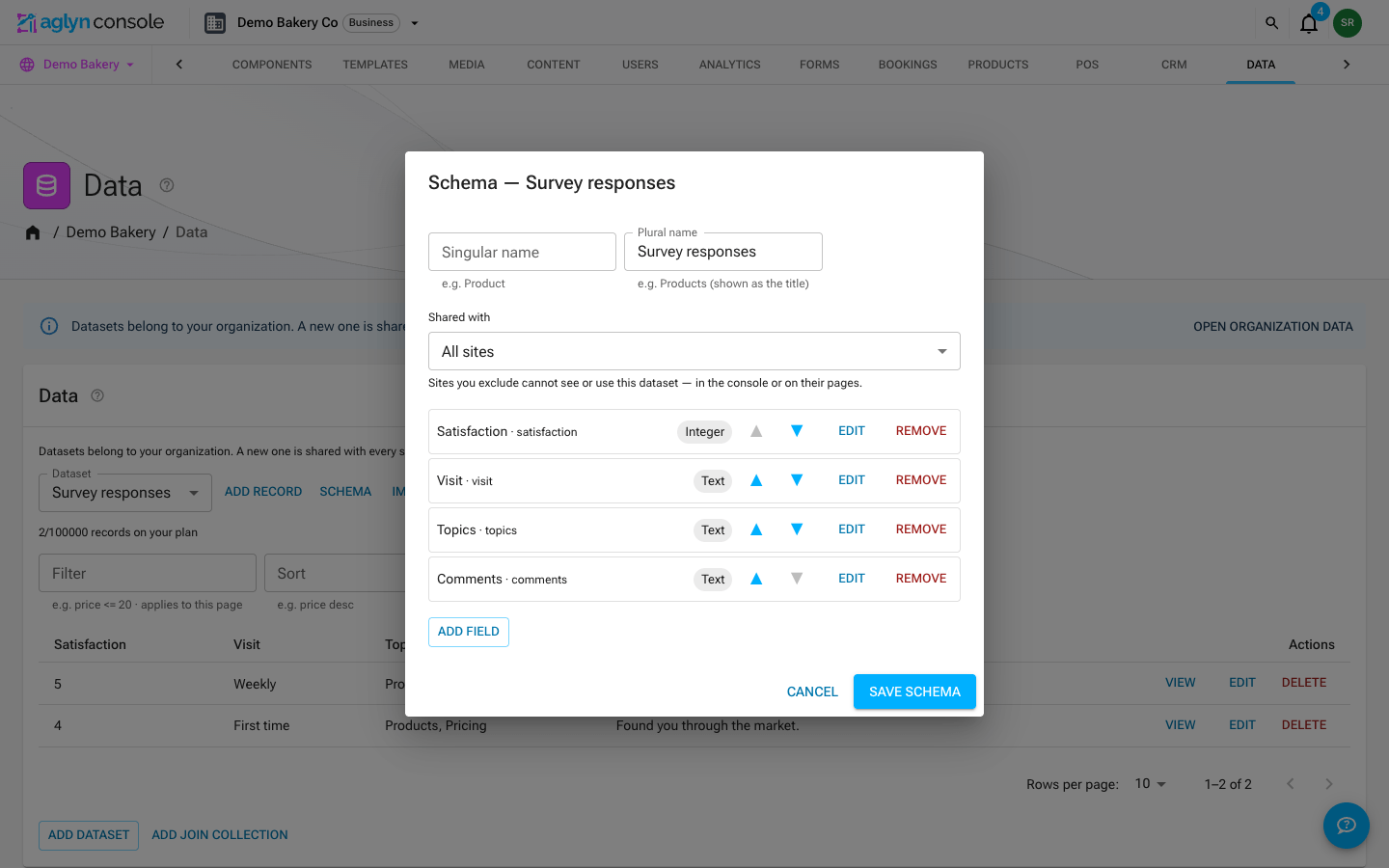Change Rows per page dropdown
Screen dimensions: 1389x868
pyautogui.click(x=1151, y=784)
